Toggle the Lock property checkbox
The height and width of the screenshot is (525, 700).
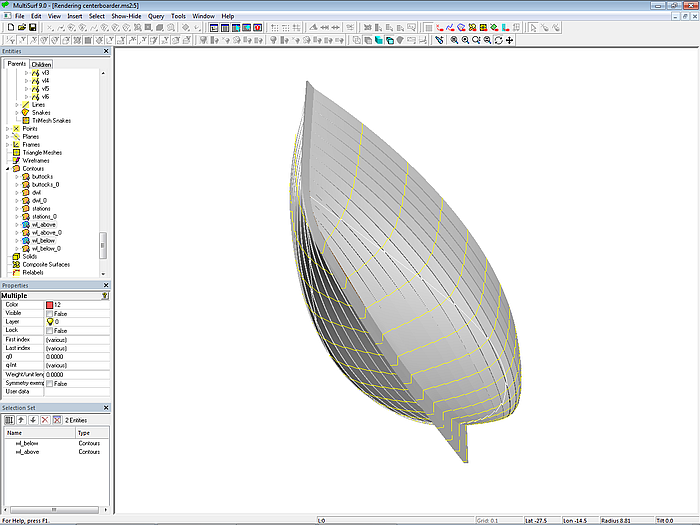click(50, 330)
